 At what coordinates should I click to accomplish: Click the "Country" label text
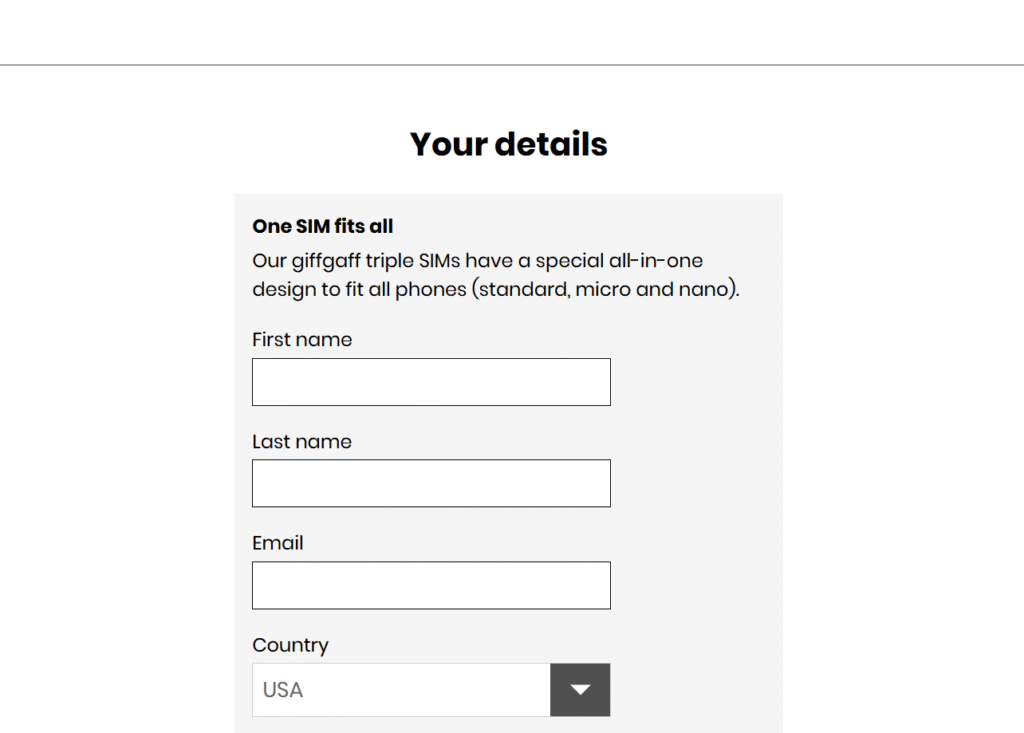(x=290, y=645)
